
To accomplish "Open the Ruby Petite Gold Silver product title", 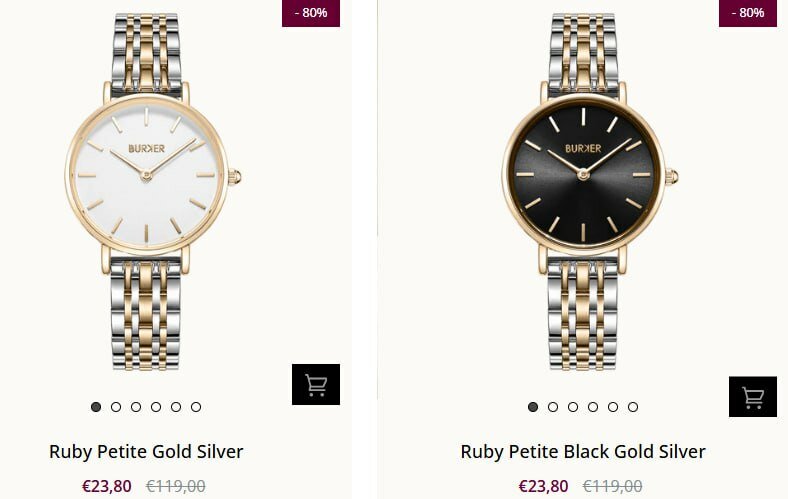I will 146,452.
